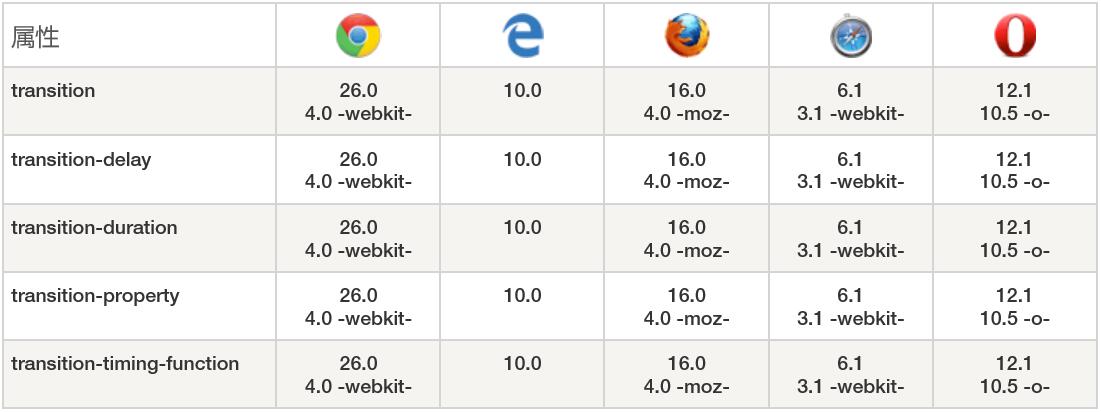
Task: Select Safari cell in transition-delay row
Action: pos(851,170)
